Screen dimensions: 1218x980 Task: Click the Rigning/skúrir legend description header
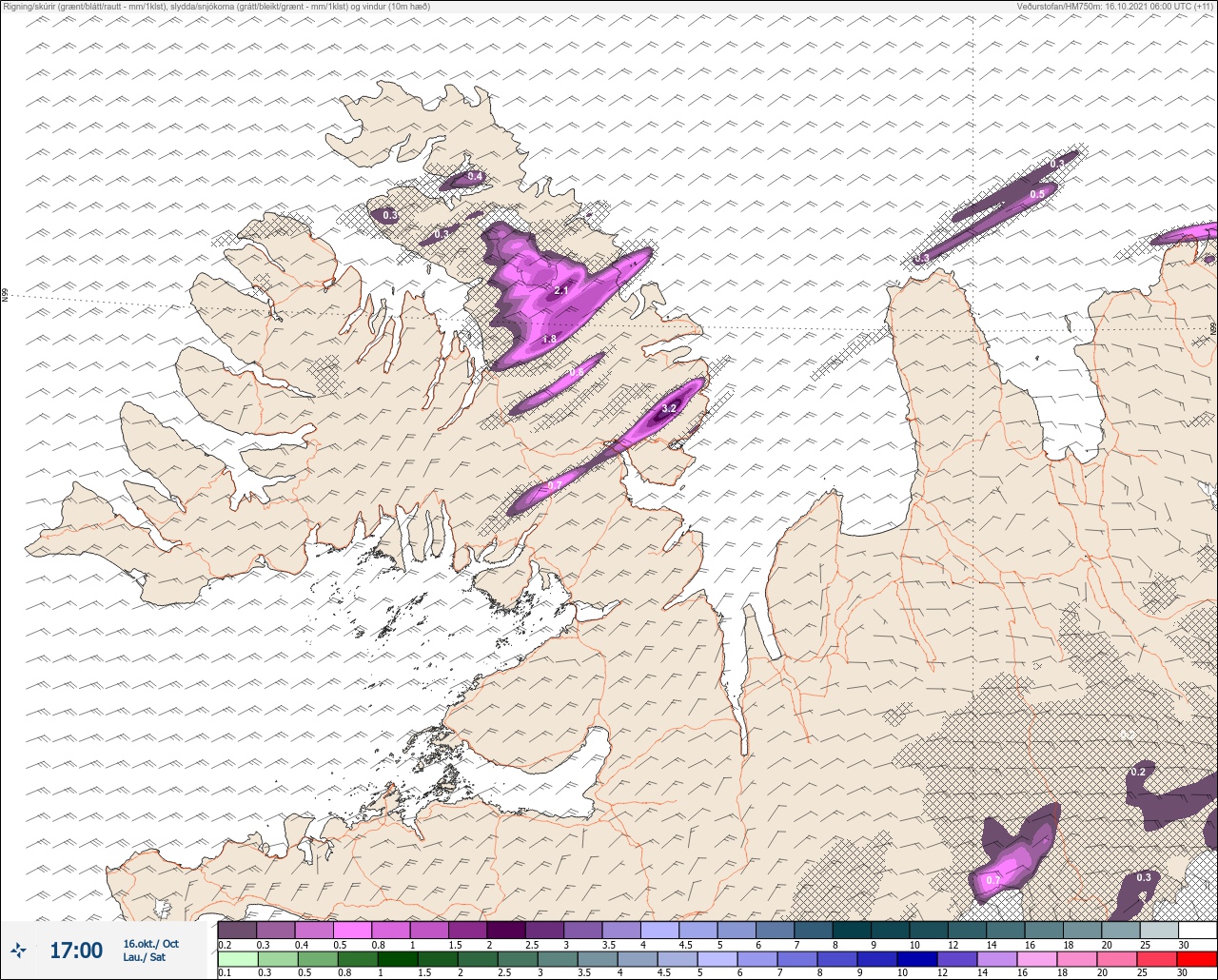(216, 7)
